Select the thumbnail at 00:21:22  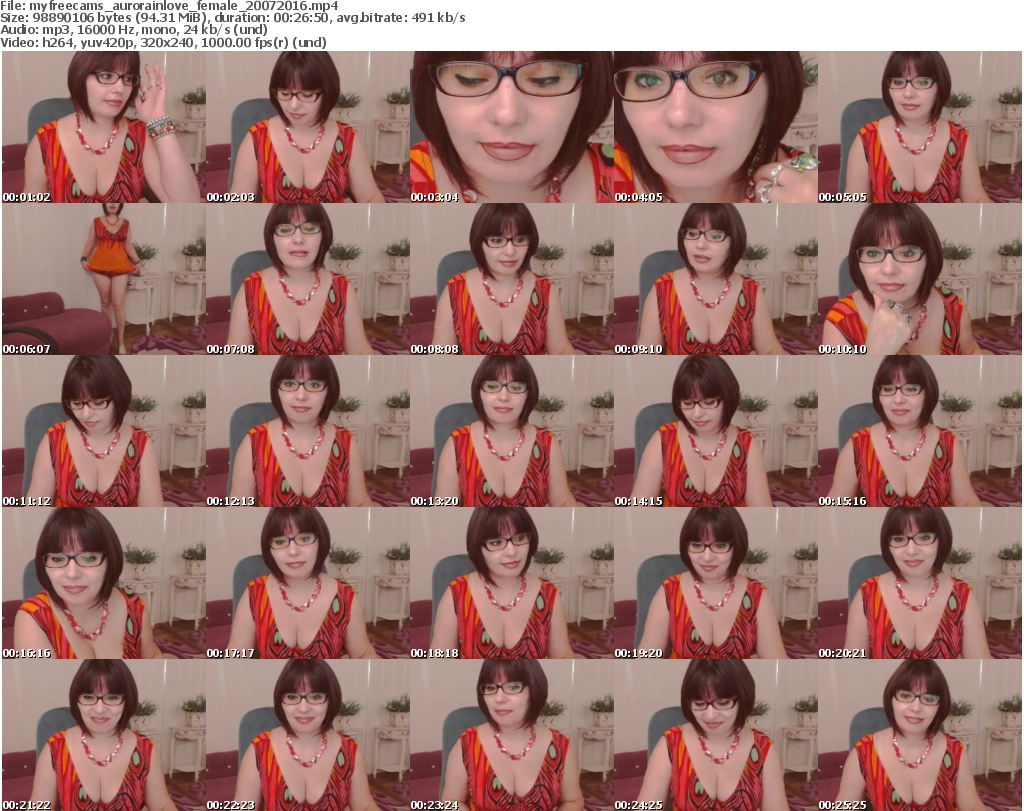click(x=104, y=735)
